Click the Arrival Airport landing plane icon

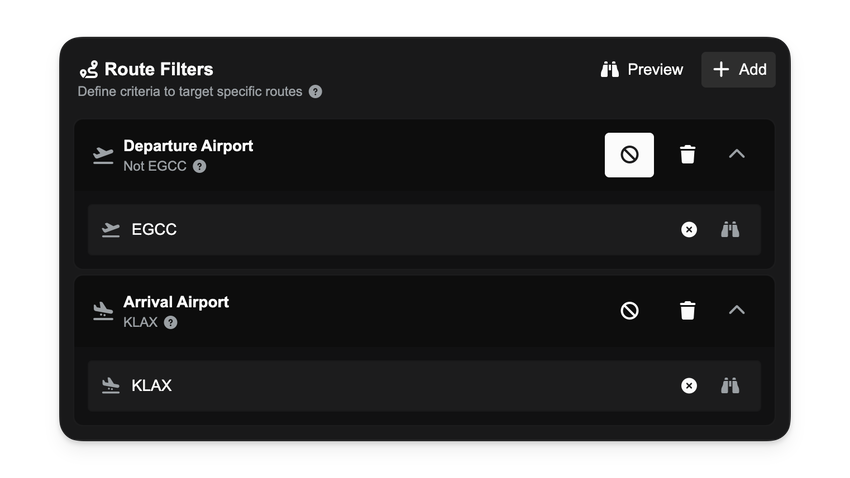pos(102,311)
